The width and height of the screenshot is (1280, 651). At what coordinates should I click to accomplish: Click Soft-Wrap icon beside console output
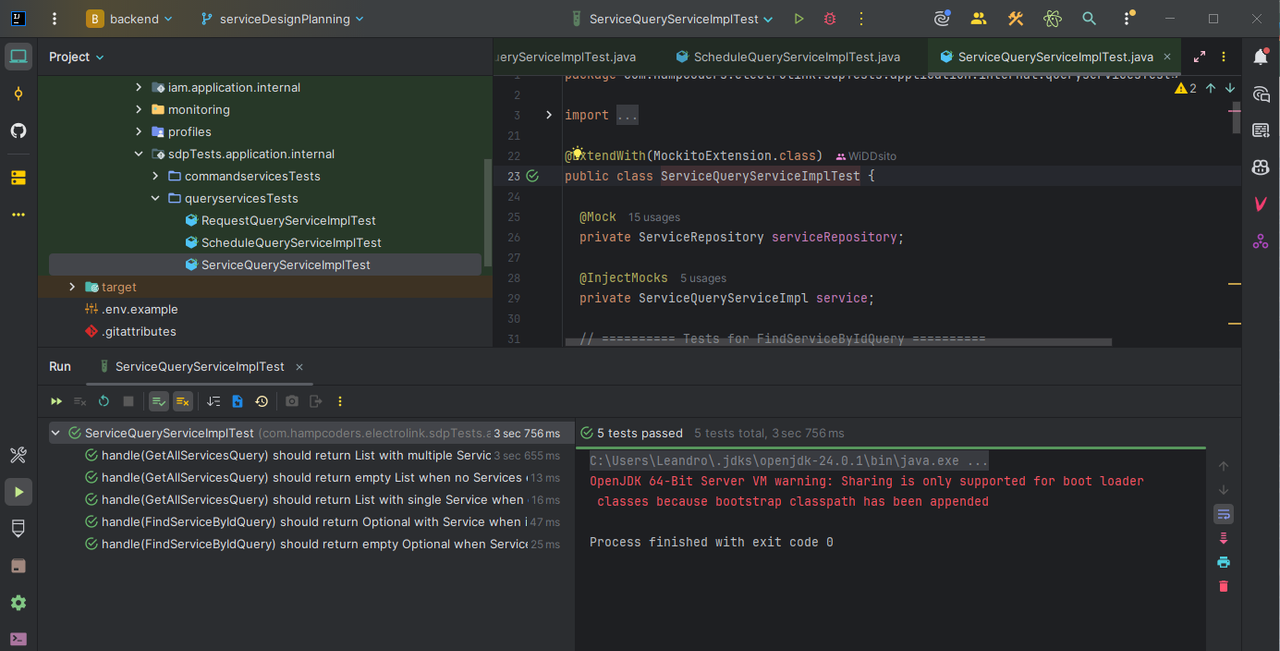(1223, 514)
